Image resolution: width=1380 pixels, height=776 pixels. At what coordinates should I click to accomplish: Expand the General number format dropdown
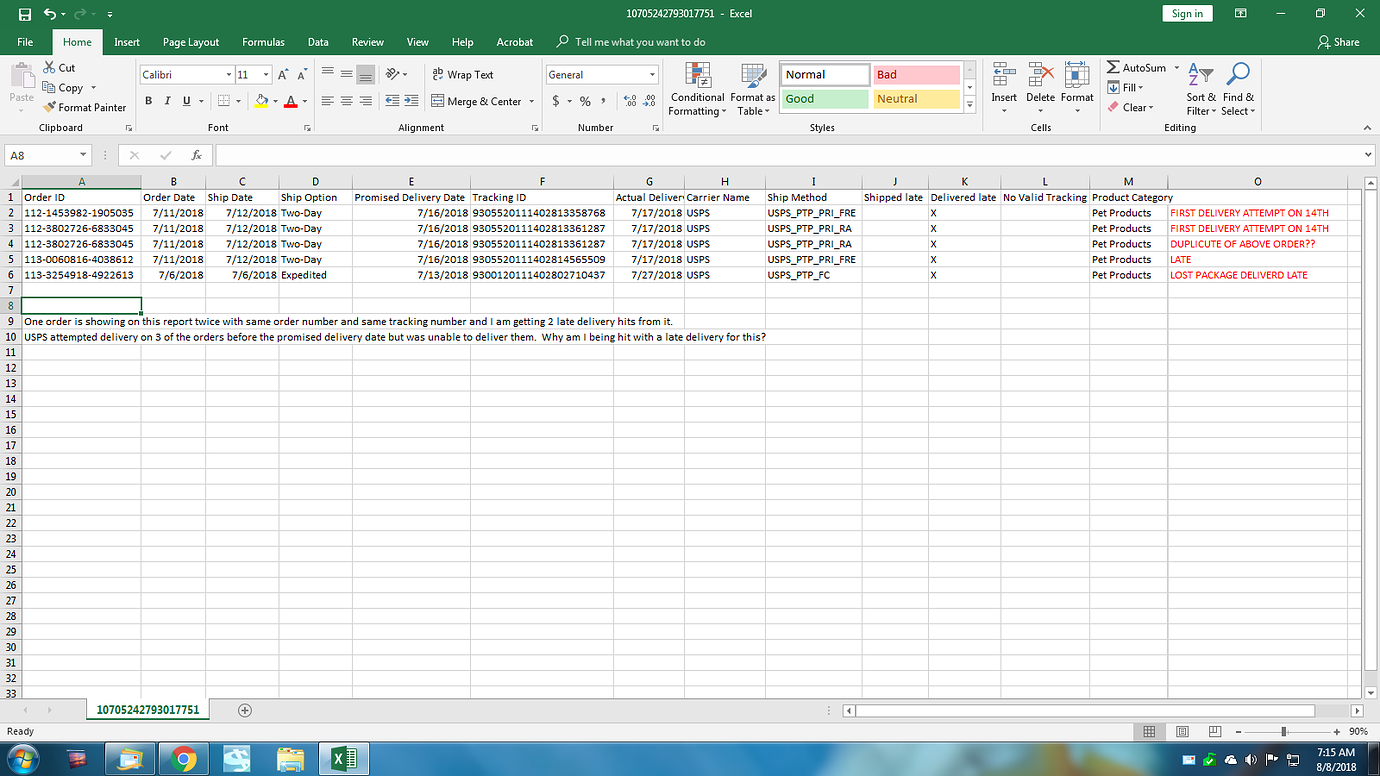[652, 75]
